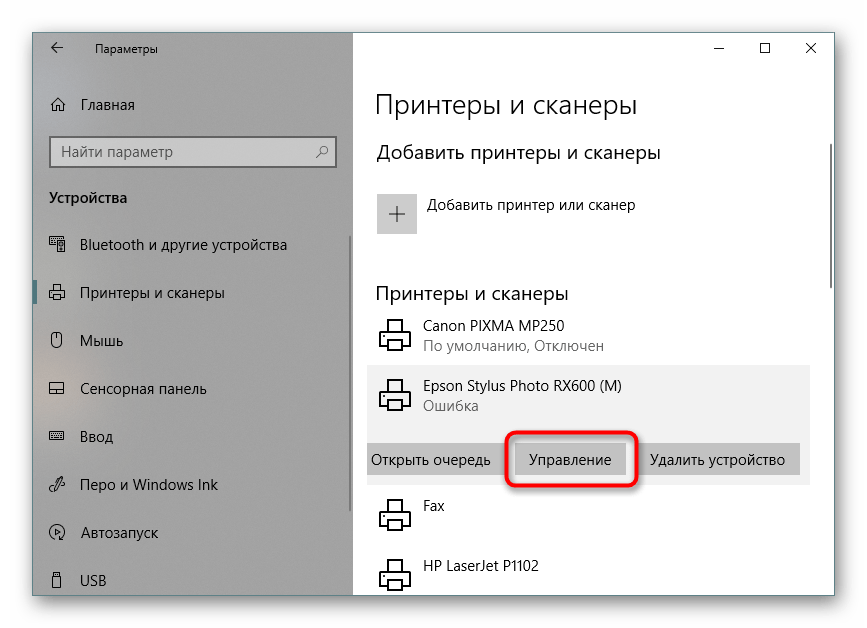The width and height of the screenshot is (867, 628).
Task: Open USB settings via its icon
Action: 55,581
